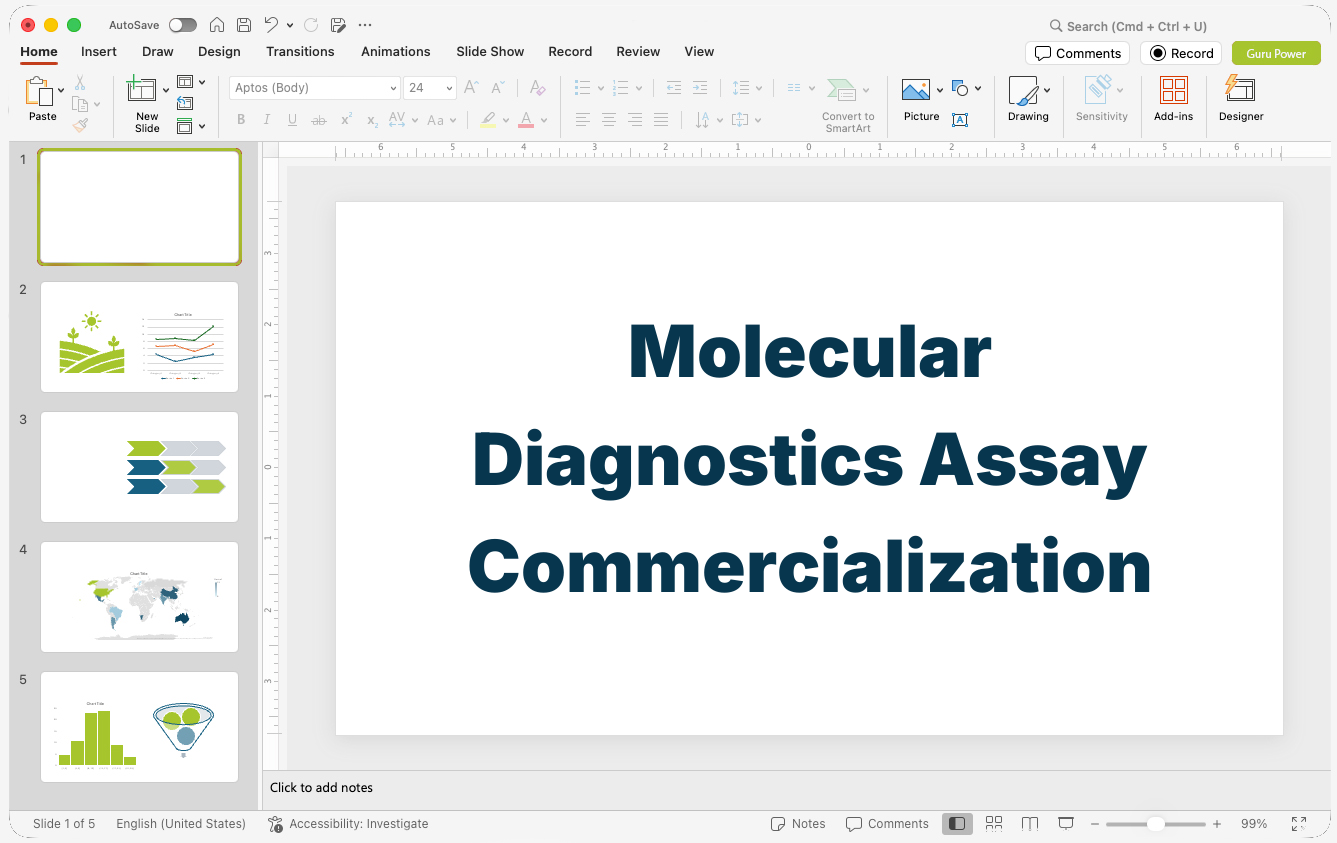Toggle Superscript formatting
This screenshot has height=843, width=1337.
point(346,120)
